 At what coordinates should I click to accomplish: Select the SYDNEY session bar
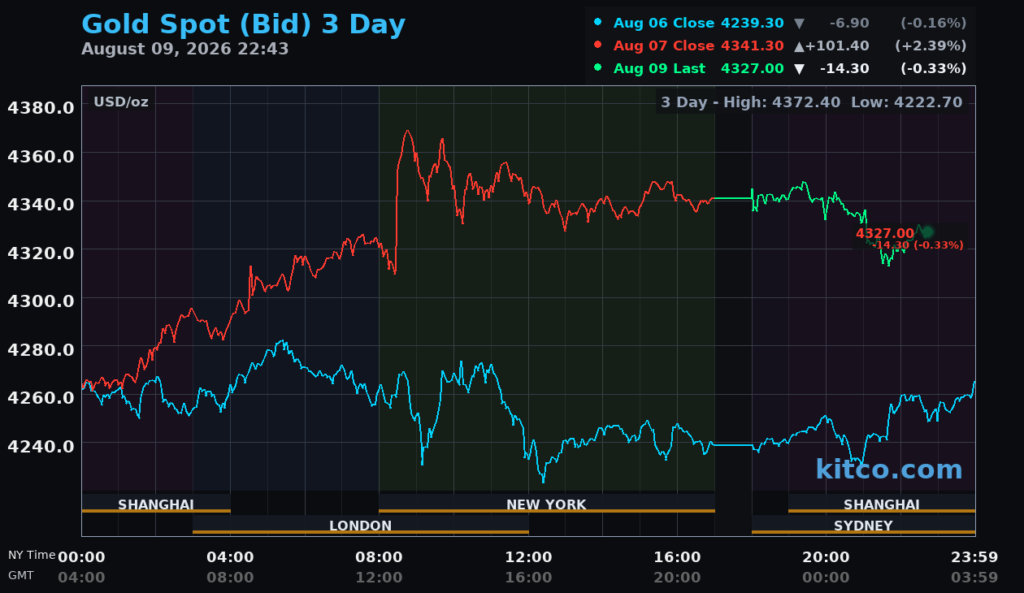pos(863,525)
